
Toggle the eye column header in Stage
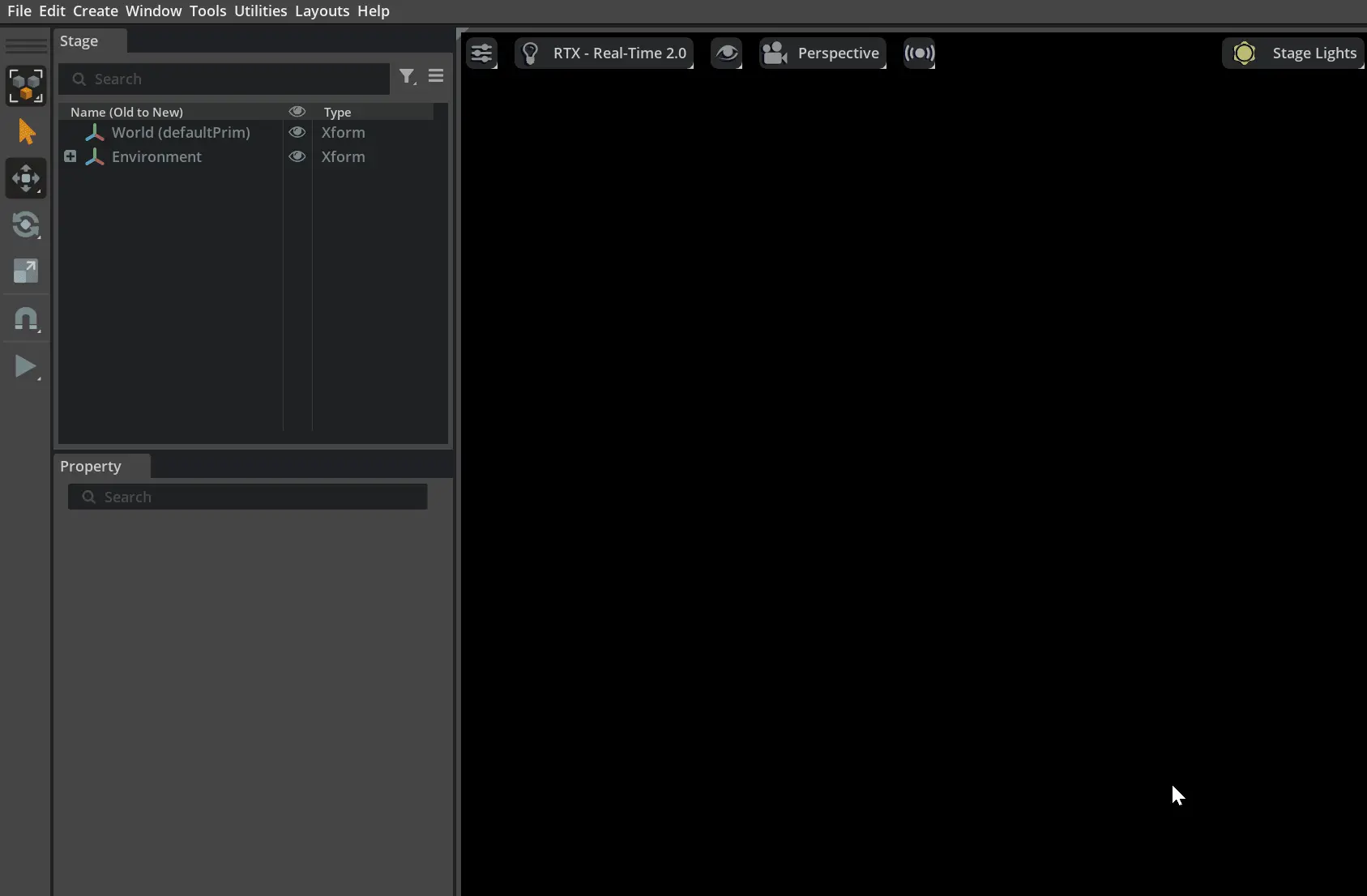point(297,112)
